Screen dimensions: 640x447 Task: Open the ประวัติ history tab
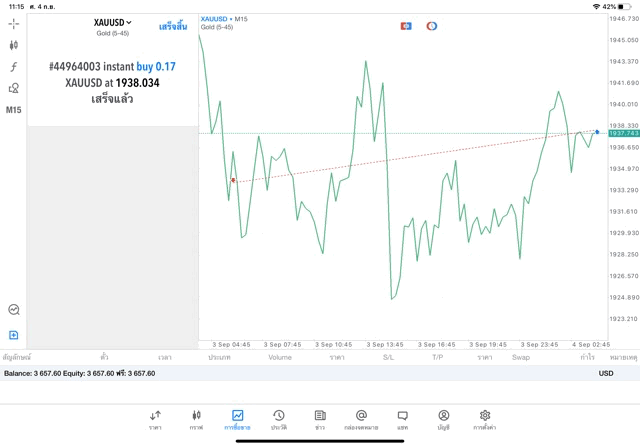(x=278, y=419)
